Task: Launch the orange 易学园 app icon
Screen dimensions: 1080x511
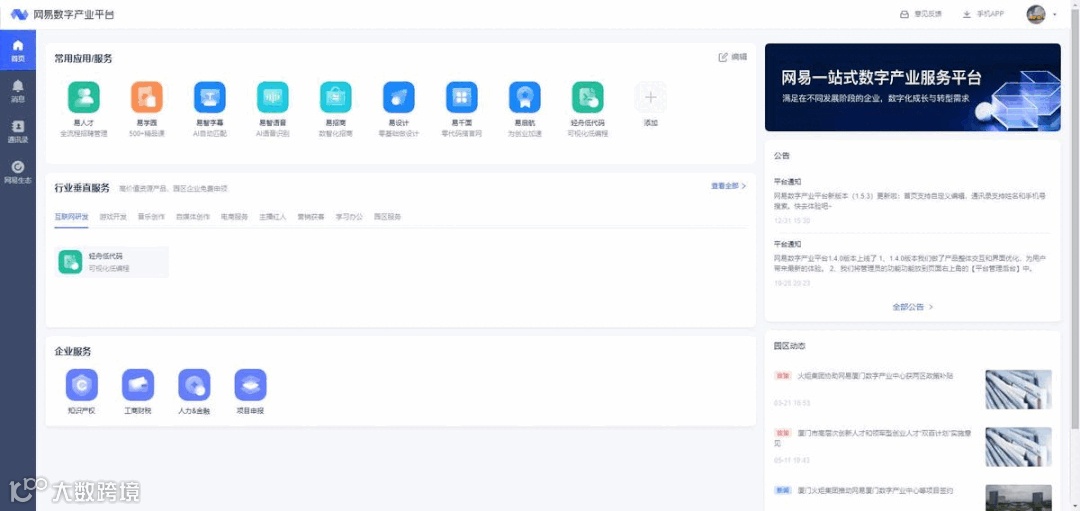Action: (147, 97)
